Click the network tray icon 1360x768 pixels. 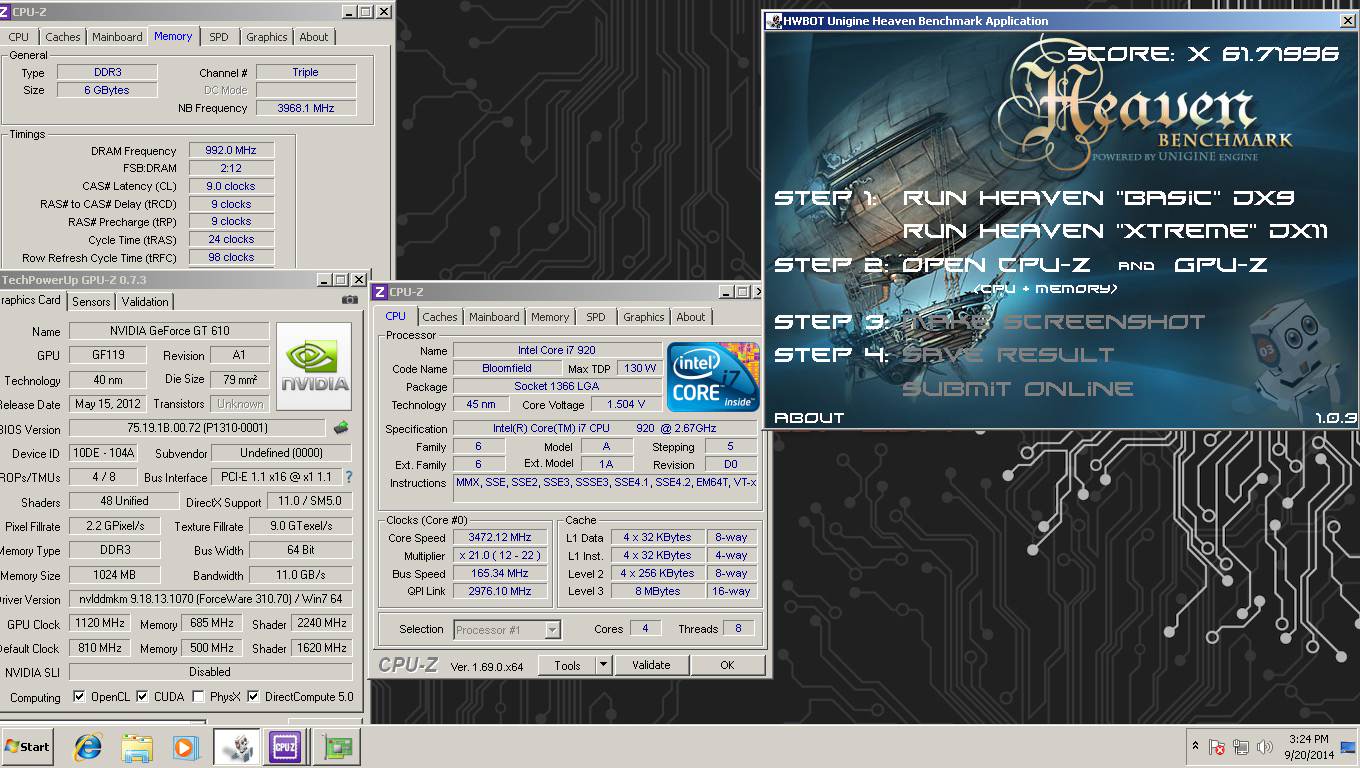tap(1241, 747)
